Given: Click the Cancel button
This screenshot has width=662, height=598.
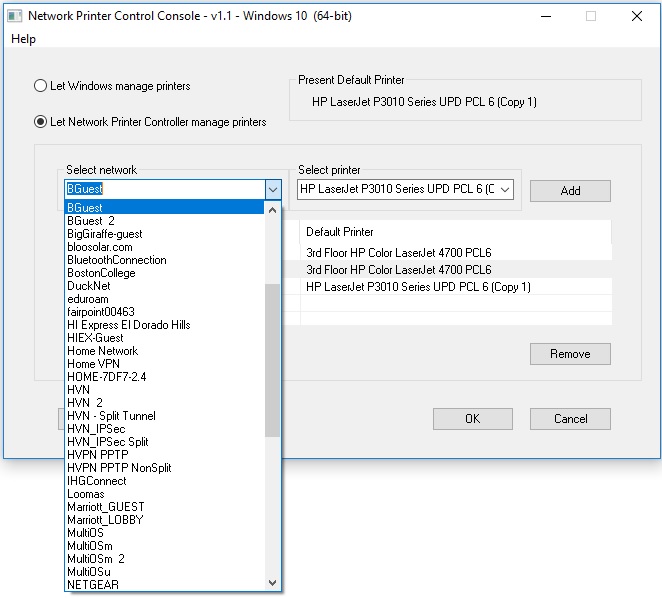Looking at the screenshot, I should (570, 419).
